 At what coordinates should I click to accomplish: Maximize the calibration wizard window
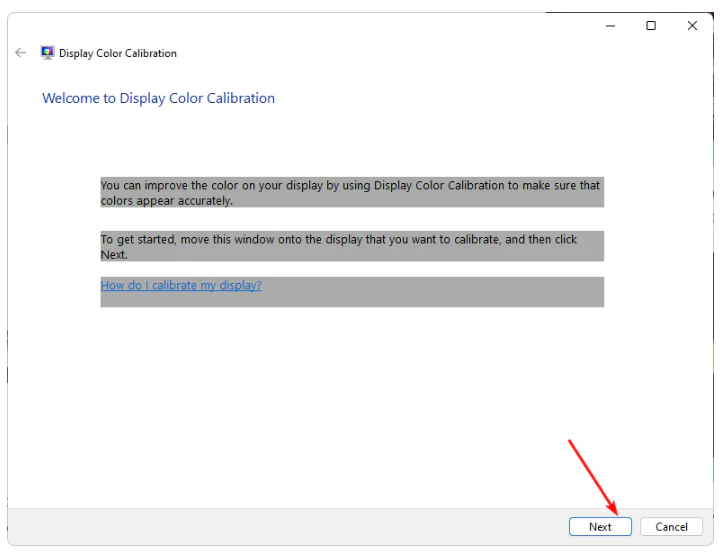click(x=651, y=26)
